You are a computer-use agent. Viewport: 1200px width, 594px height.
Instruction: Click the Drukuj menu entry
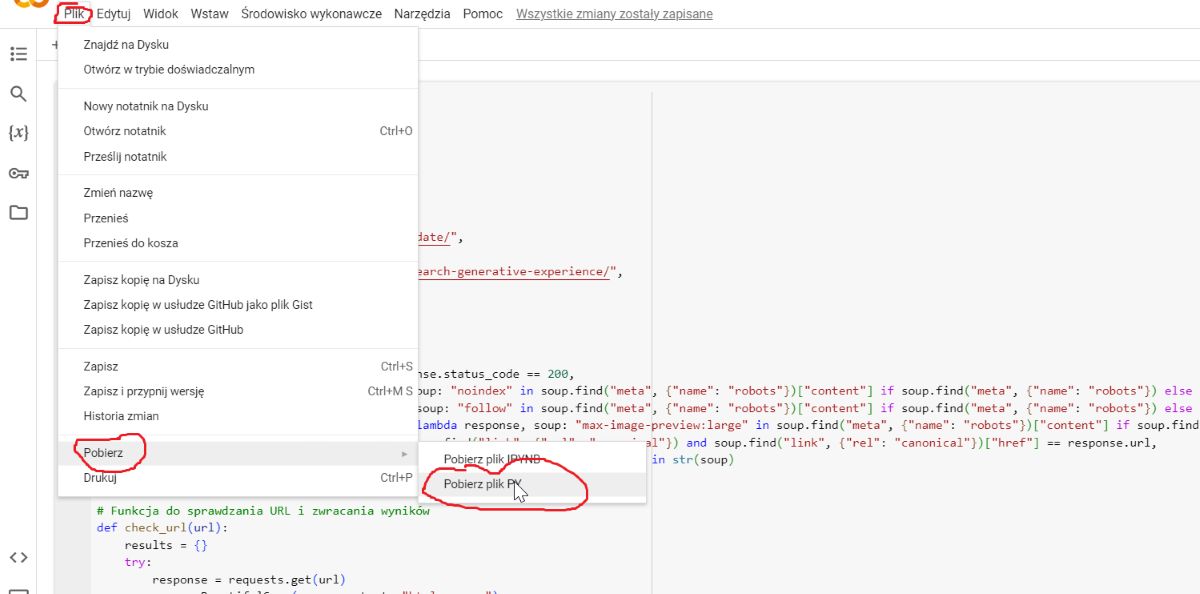101,478
